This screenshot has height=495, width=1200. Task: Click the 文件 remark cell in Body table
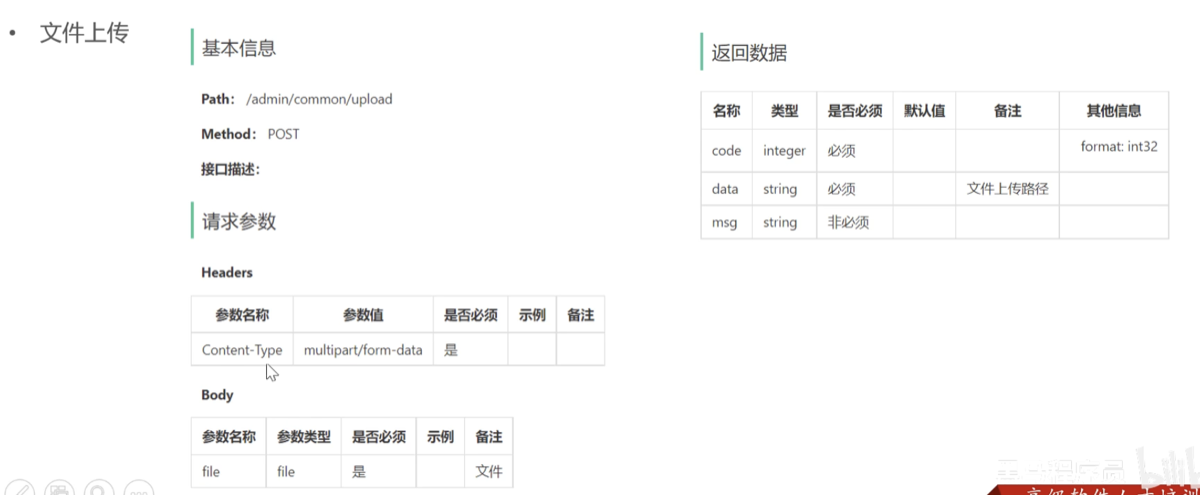[489, 471]
